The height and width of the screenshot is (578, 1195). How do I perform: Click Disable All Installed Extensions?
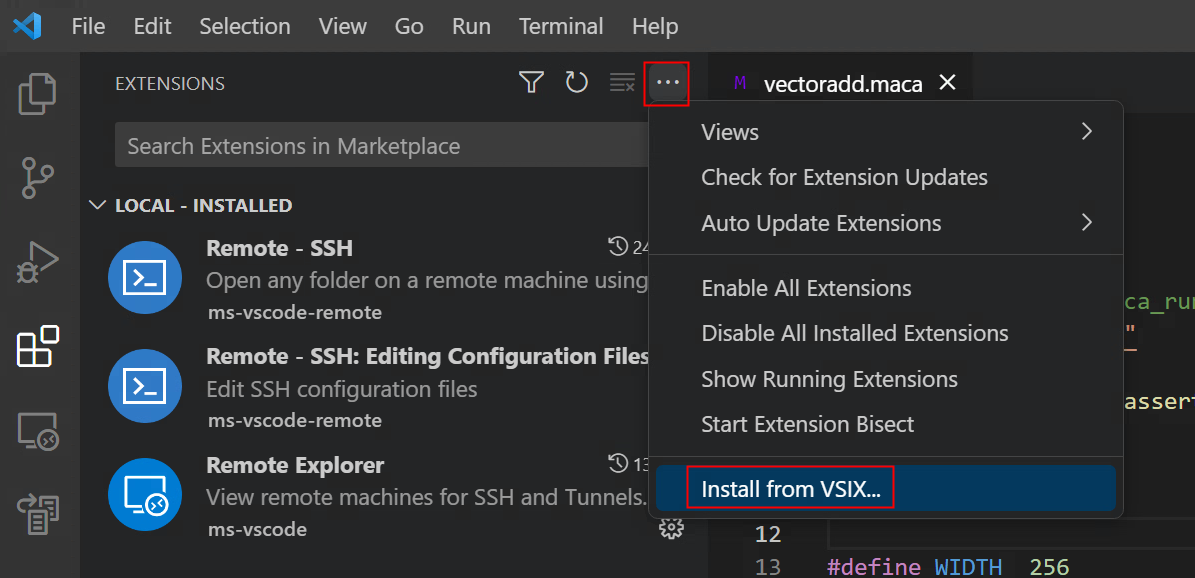pyautogui.click(x=854, y=333)
